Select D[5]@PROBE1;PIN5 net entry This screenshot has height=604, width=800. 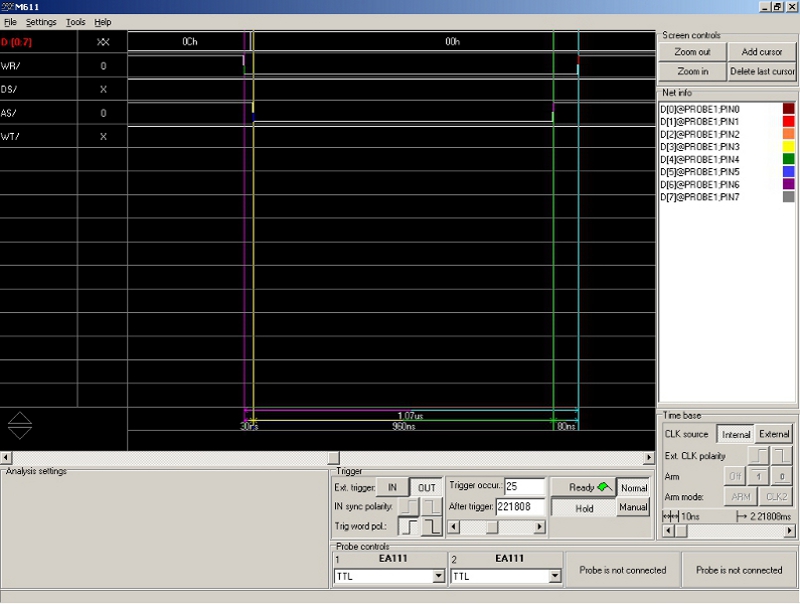(x=699, y=172)
